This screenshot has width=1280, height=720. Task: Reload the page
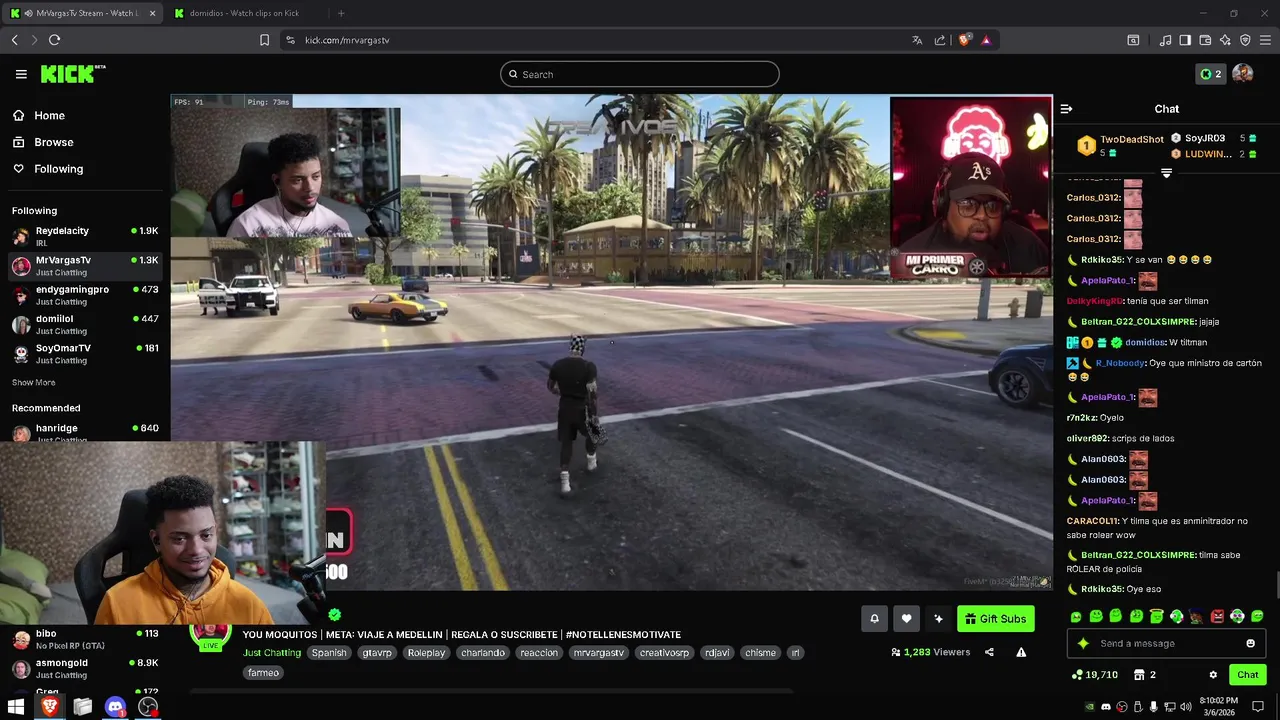coord(54,40)
